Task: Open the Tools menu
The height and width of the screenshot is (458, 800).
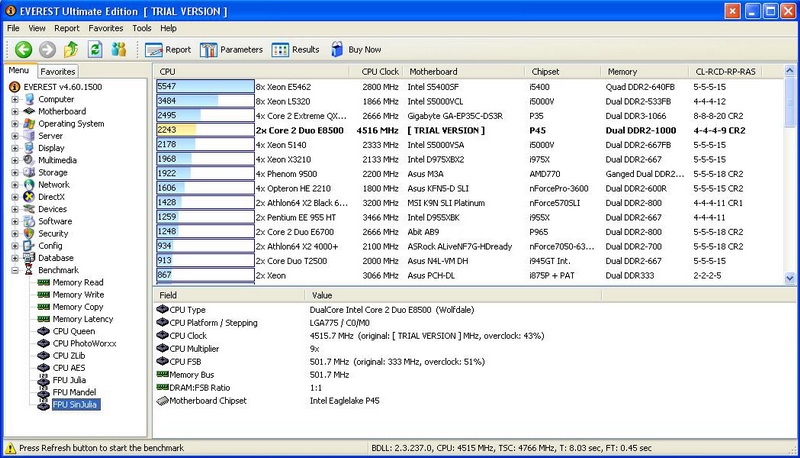Action: point(142,28)
